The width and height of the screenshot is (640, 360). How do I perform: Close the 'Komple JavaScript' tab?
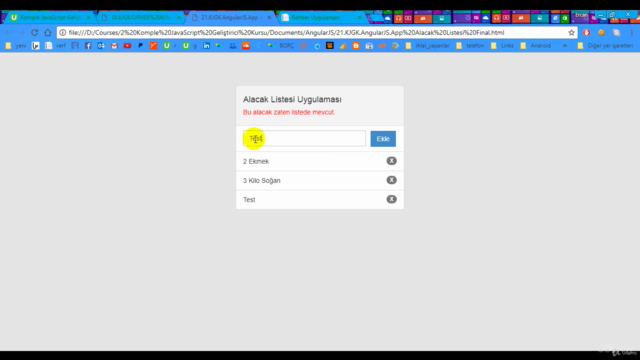point(89,18)
